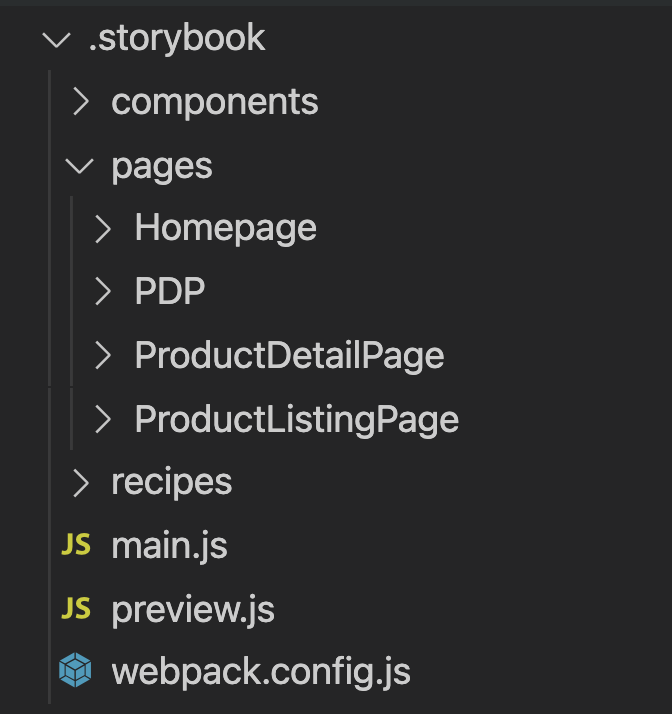The height and width of the screenshot is (714, 672).
Task: Select the recipes folder label
Action: [x=172, y=483]
